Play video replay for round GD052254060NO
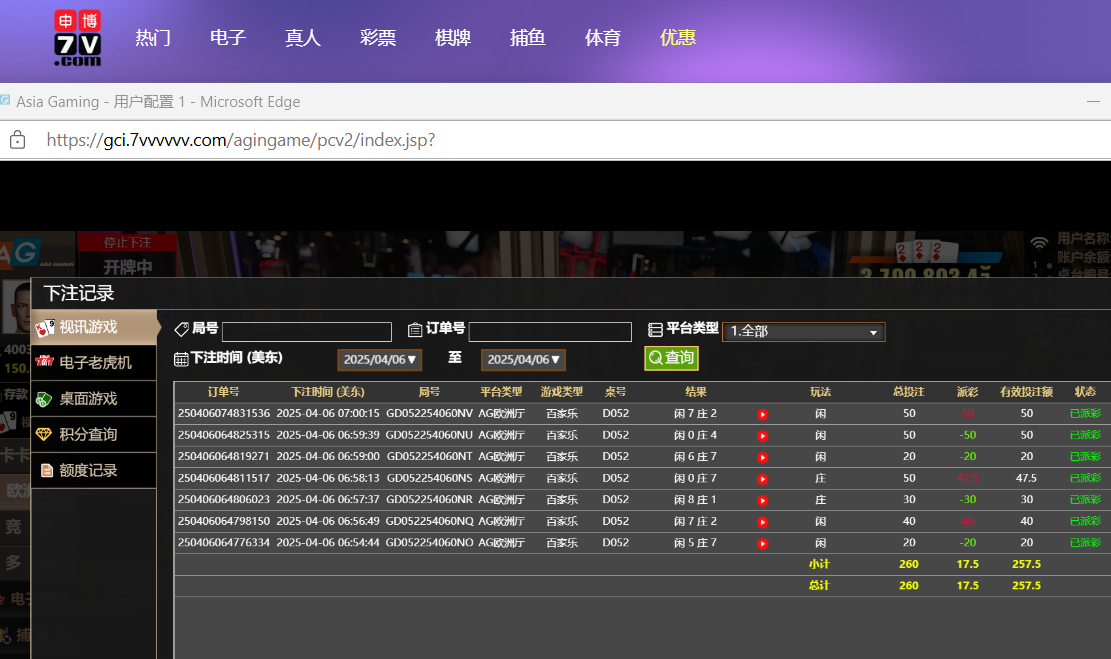The width and height of the screenshot is (1111, 659). pyautogui.click(x=762, y=543)
